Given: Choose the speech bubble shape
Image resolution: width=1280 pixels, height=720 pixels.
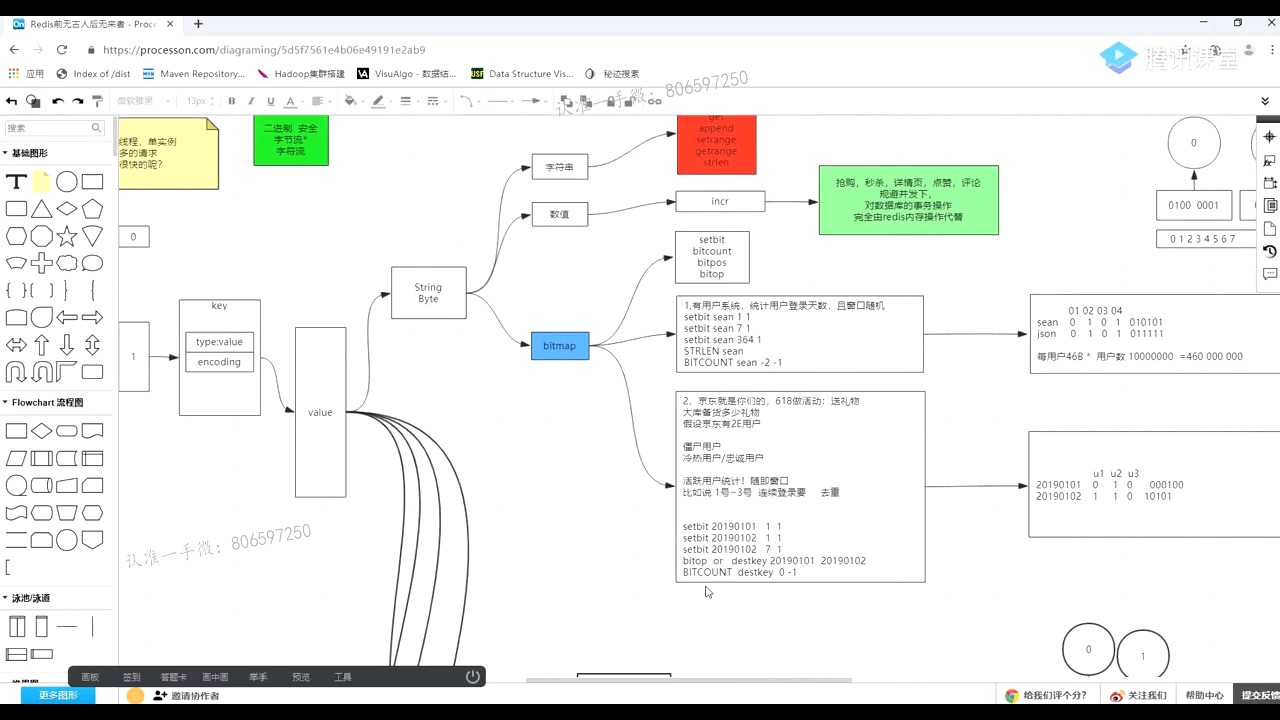Looking at the screenshot, I should 92,263.
